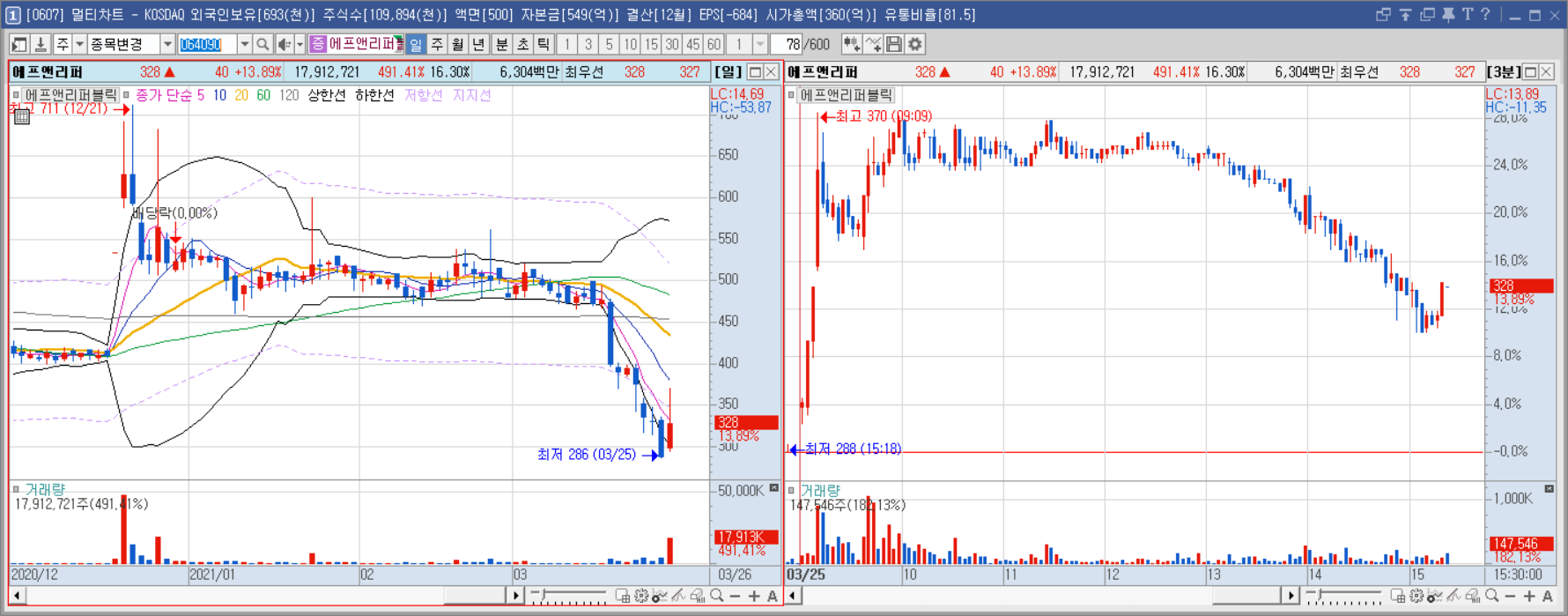Open chart settings gear in top toolbar
This screenshot has width=1568, height=616.
coord(915,44)
